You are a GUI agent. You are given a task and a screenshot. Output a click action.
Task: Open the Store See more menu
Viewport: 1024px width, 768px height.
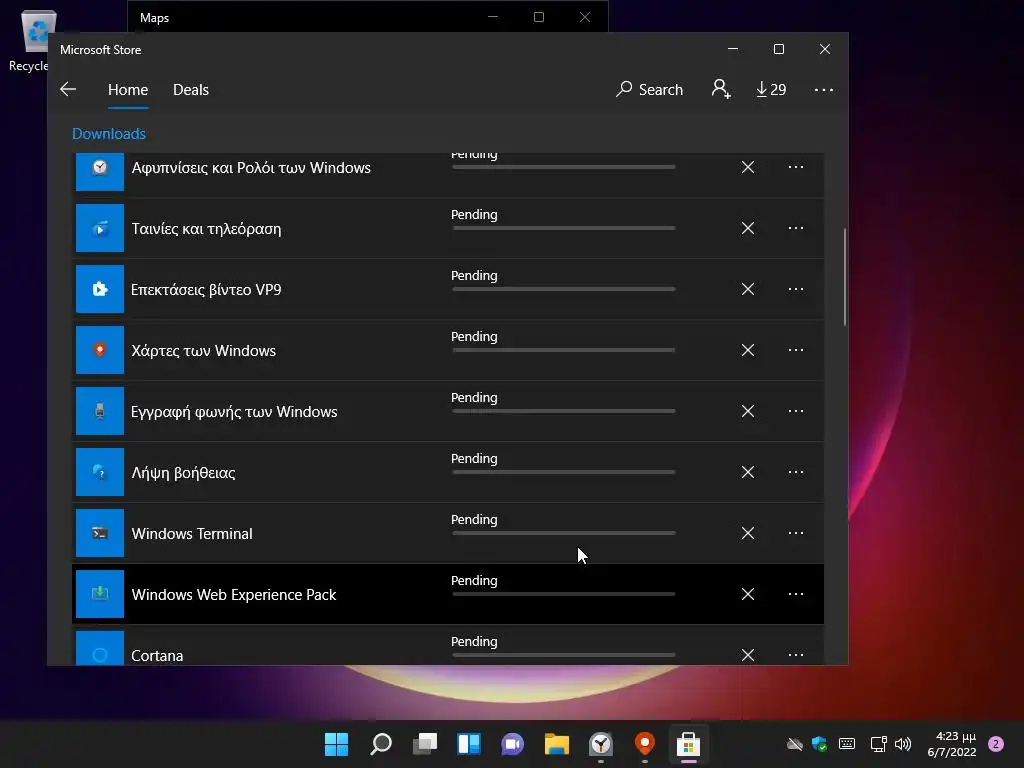pyautogui.click(x=824, y=89)
